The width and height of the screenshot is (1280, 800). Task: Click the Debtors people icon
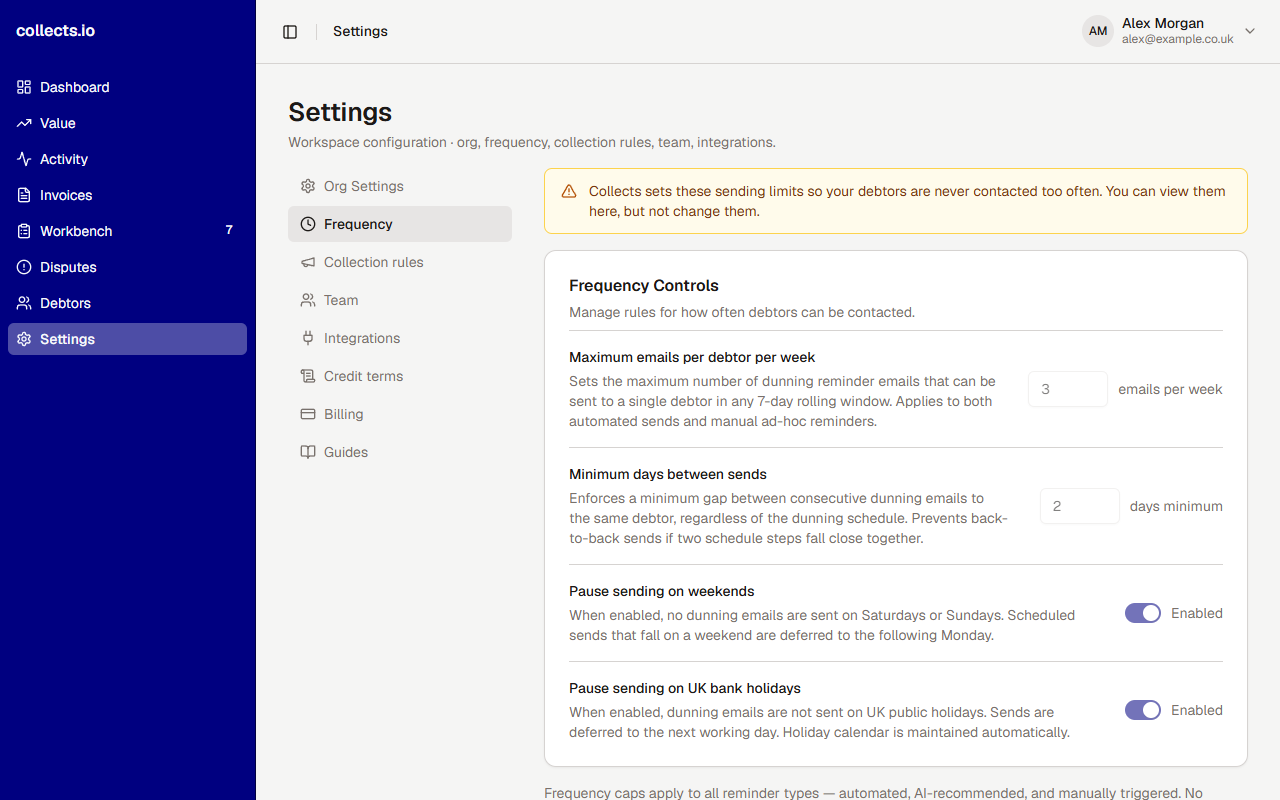point(24,303)
